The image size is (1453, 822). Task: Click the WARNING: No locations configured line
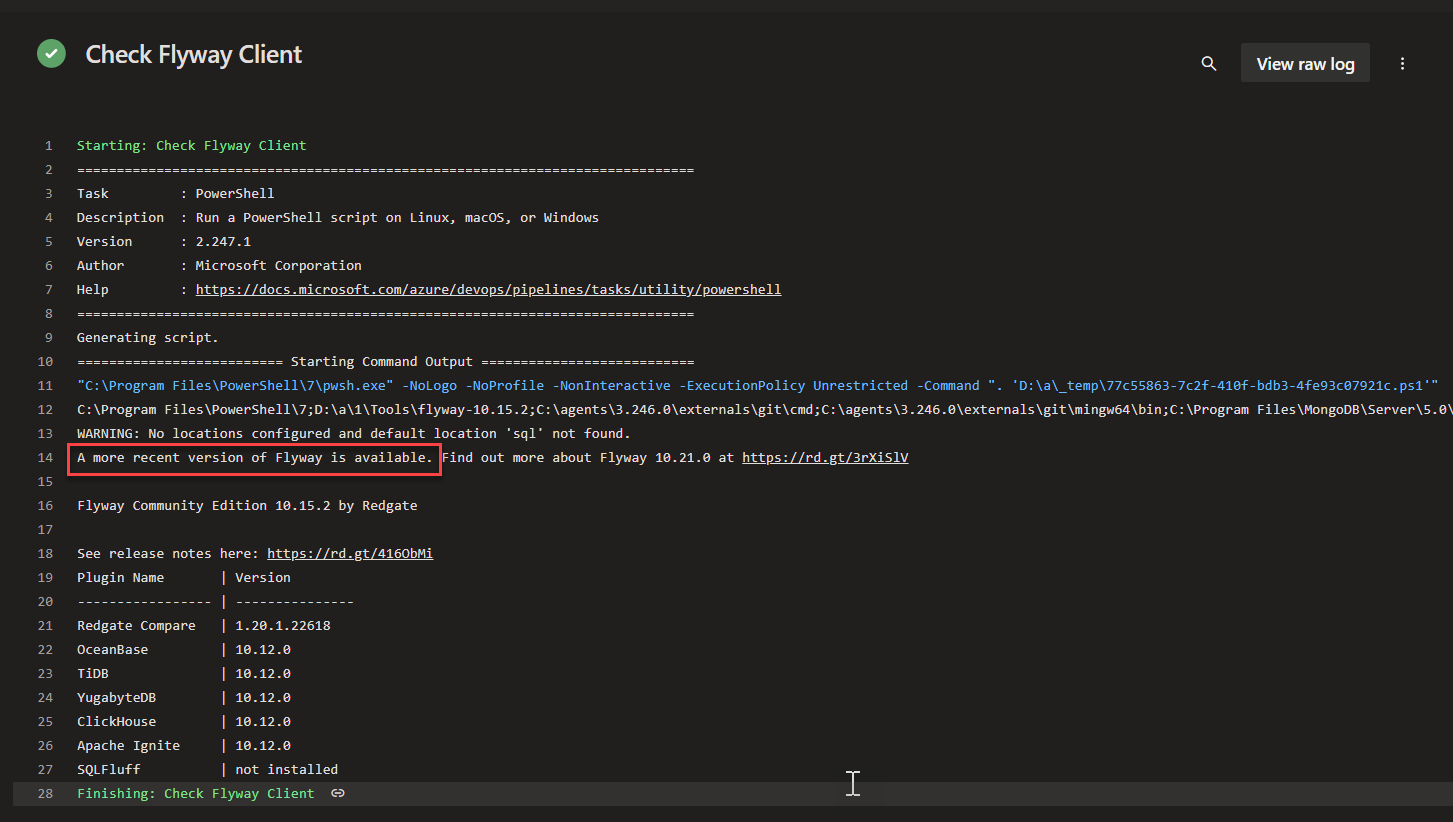pos(353,433)
